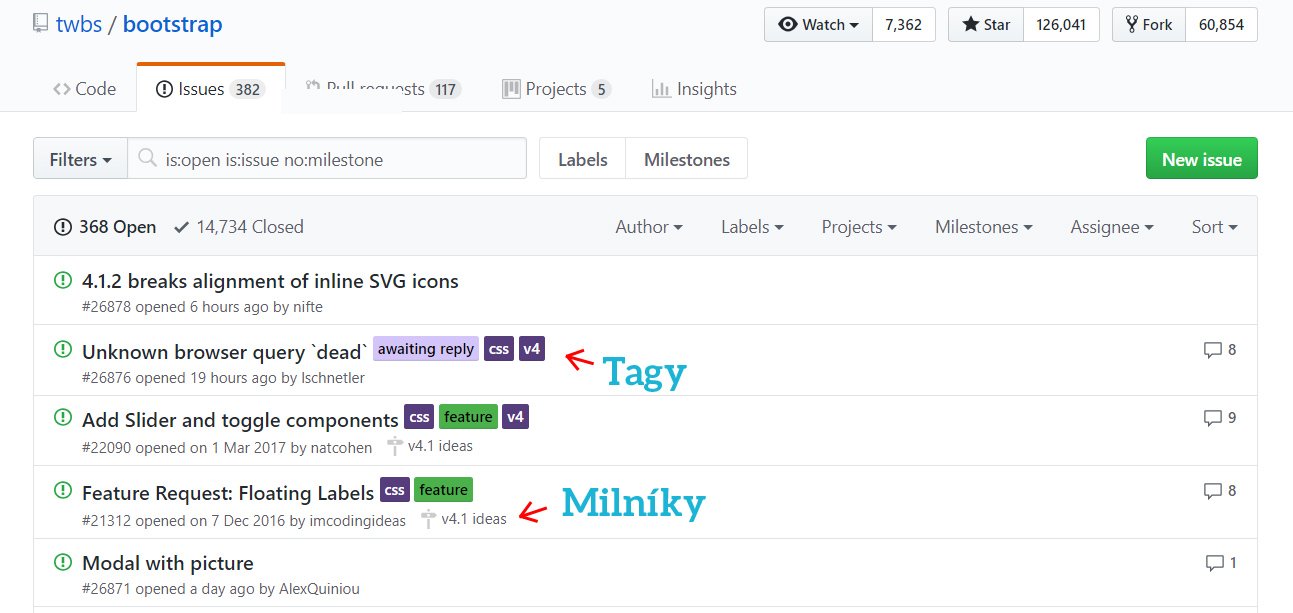Click the feature label on 'Add Slider' issue

click(468, 417)
